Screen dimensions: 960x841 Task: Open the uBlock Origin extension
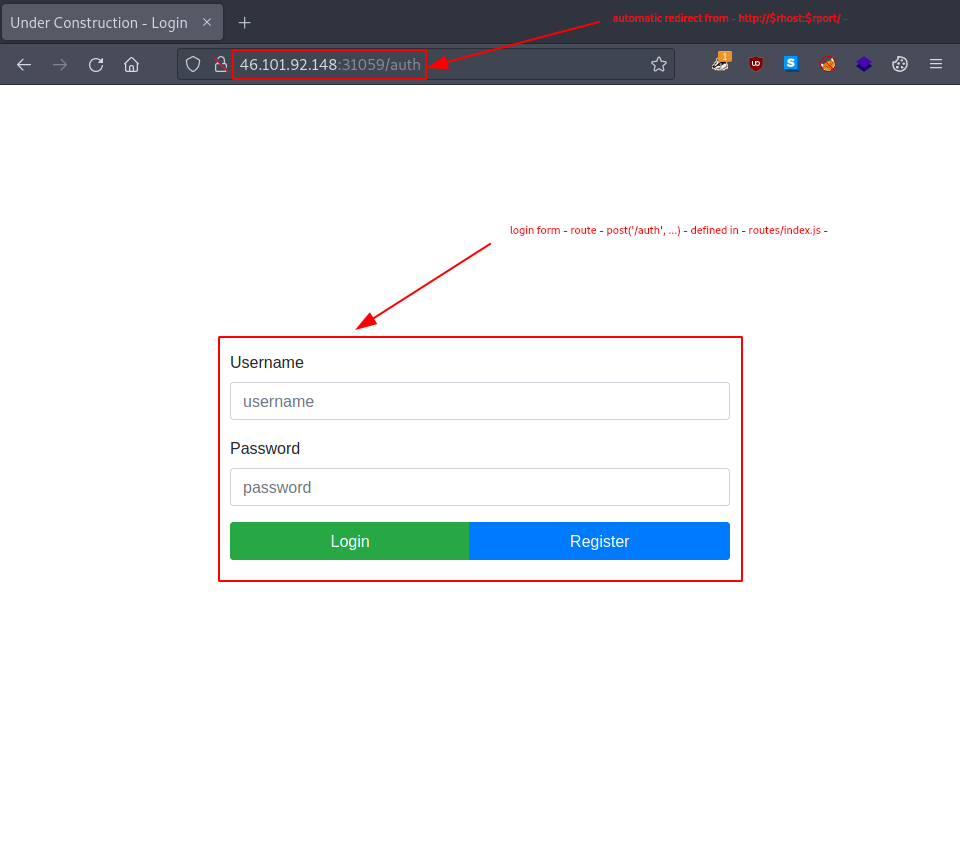tap(755, 64)
